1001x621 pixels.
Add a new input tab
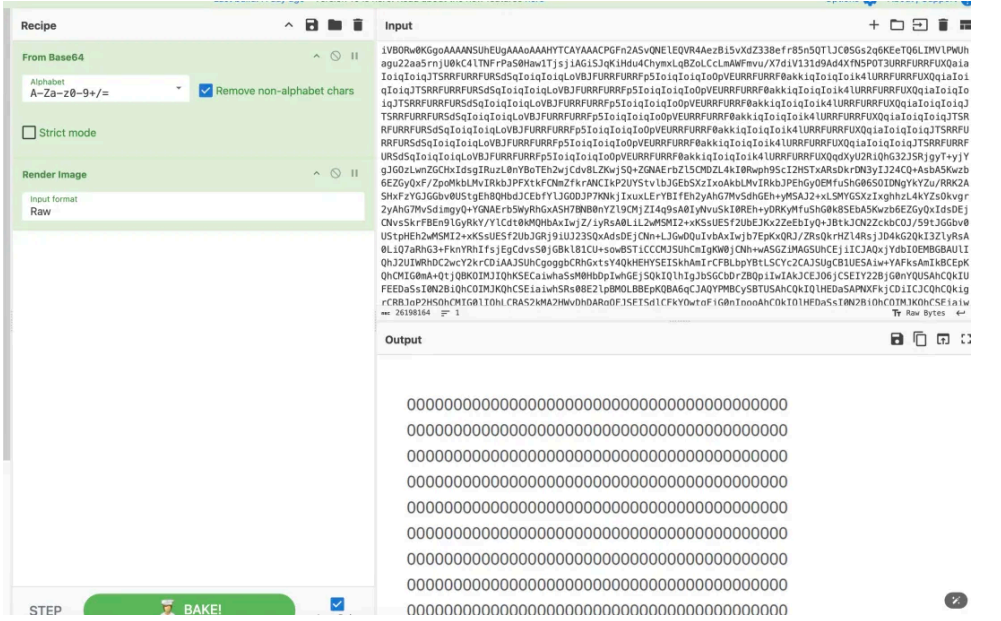pyautogui.click(x=874, y=25)
